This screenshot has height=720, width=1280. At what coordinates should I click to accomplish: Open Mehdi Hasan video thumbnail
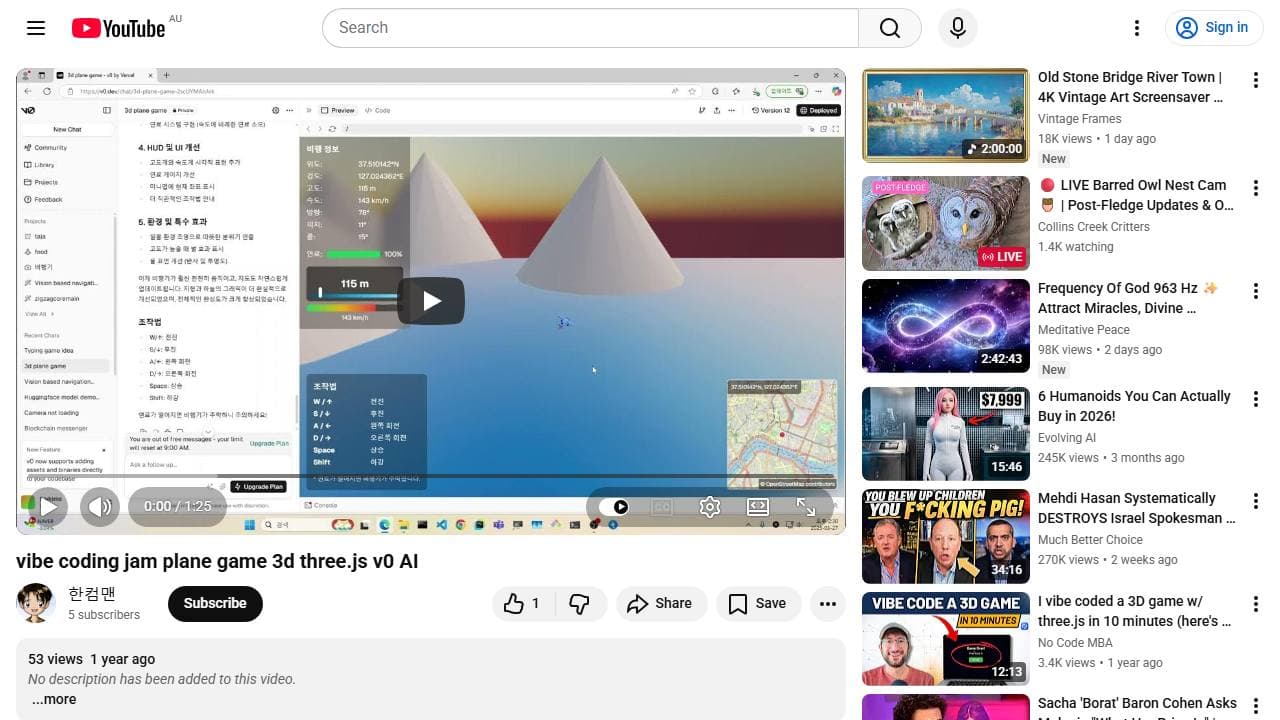point(945,536)
